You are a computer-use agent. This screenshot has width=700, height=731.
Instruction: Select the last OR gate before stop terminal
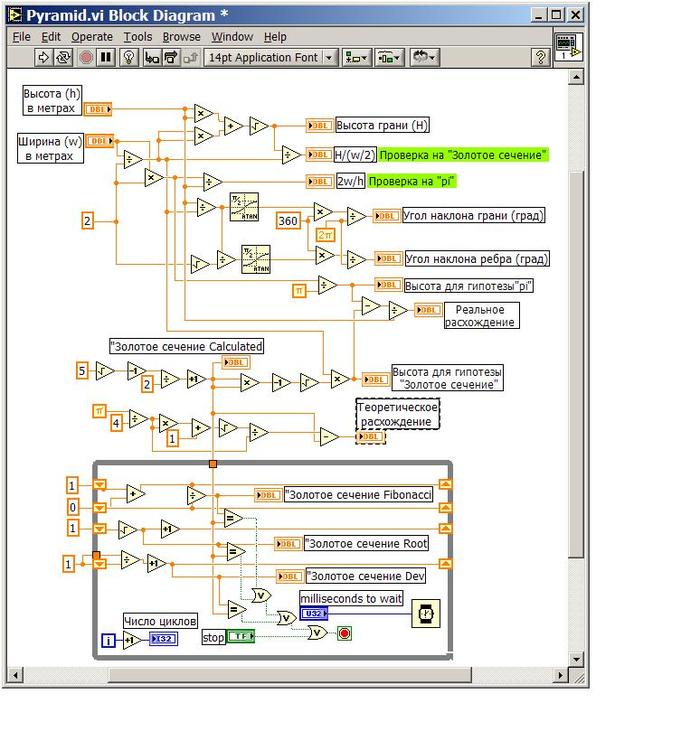(317, 633)
